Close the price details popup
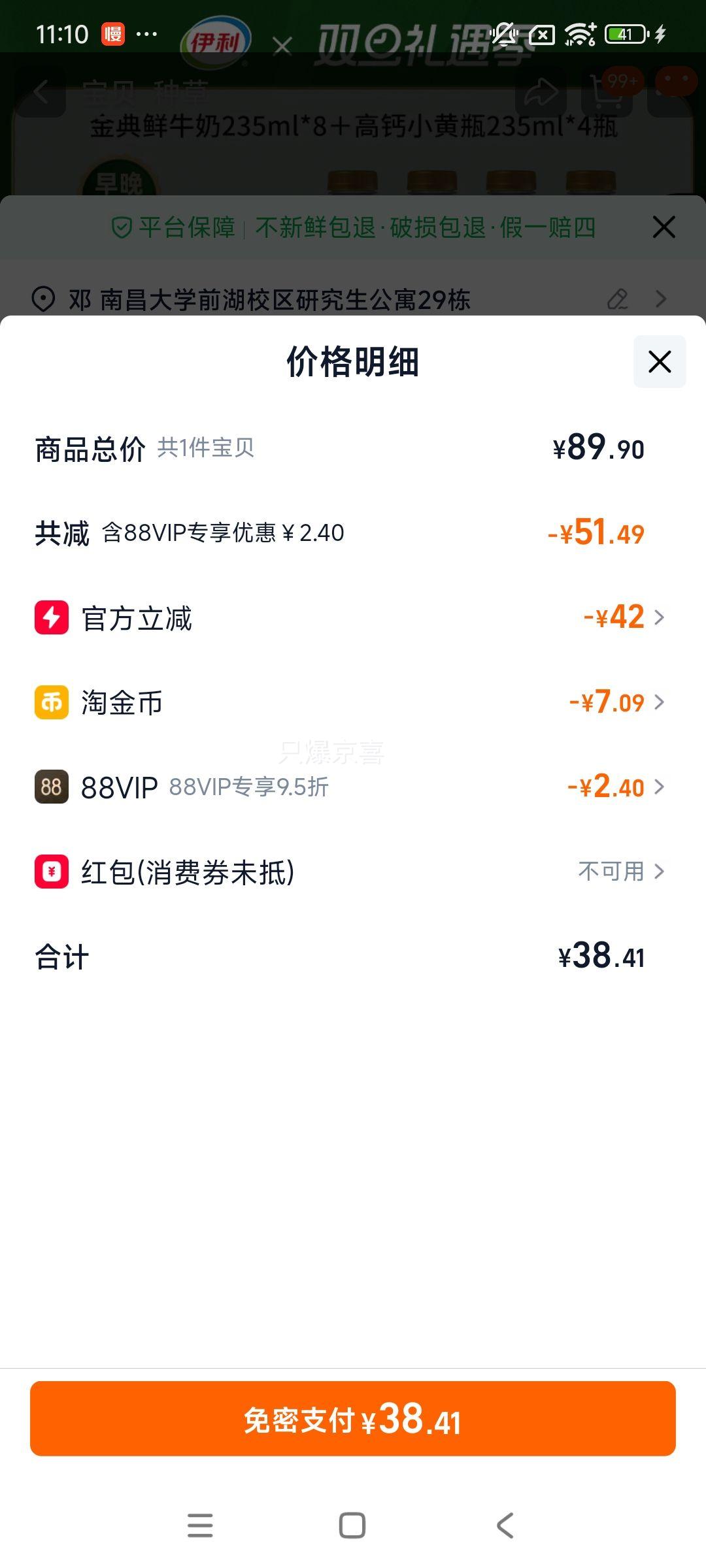This screenshot has height=1568, width=706. pos(659,361)
